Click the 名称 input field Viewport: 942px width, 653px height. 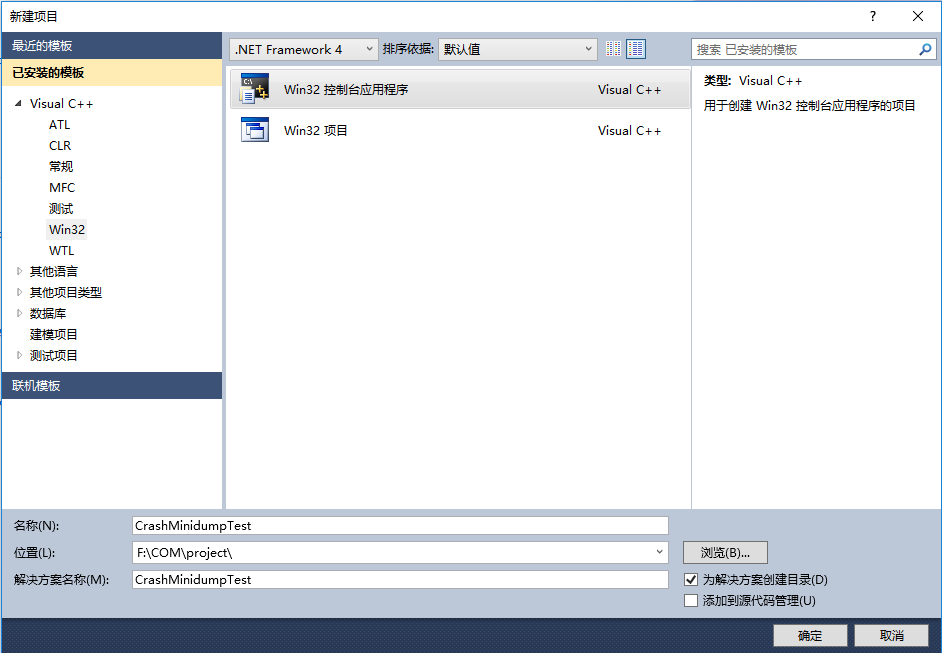400,526
